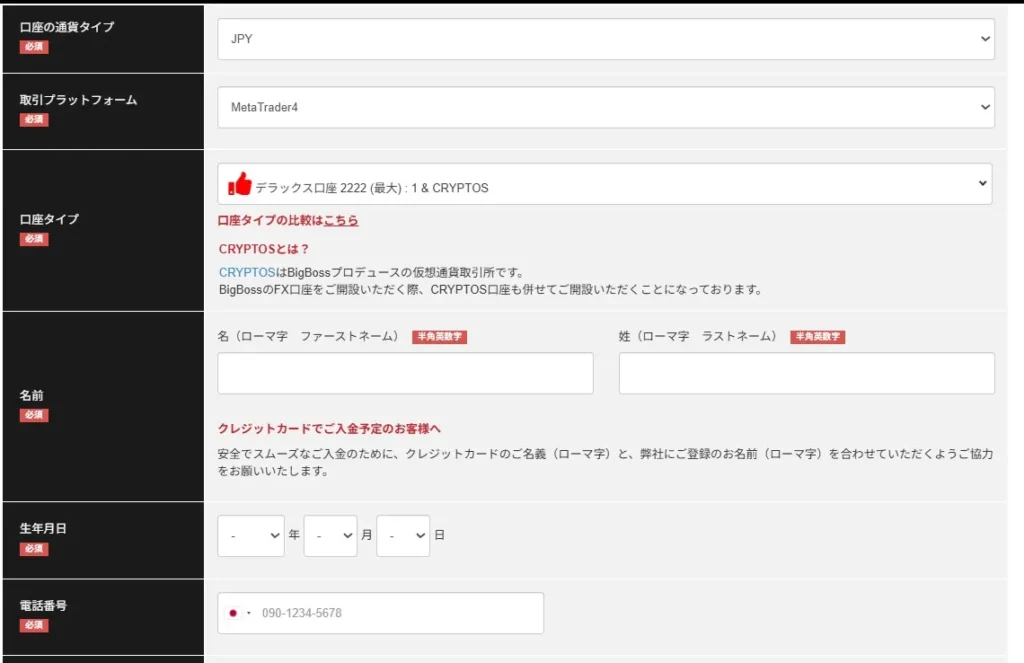Focus the first name (名 ローマ字) field

[x=406, y=373]
